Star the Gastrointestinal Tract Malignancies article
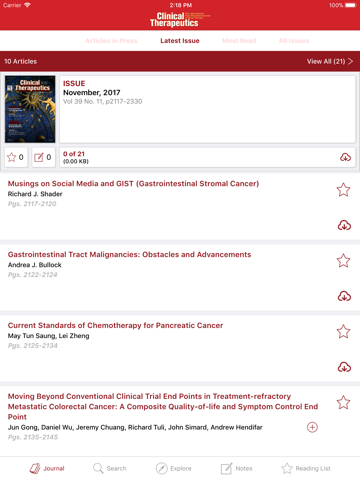The image size is (360, 480). click(343, 261)
